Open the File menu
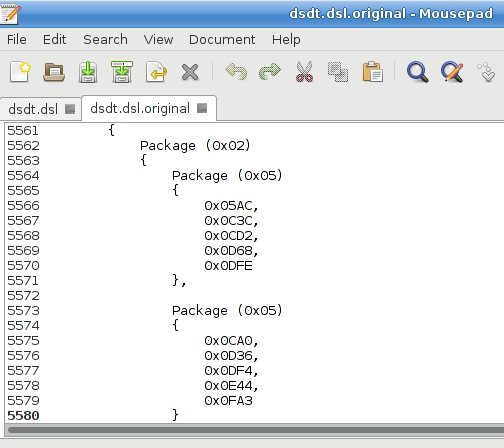 (17, 40)
